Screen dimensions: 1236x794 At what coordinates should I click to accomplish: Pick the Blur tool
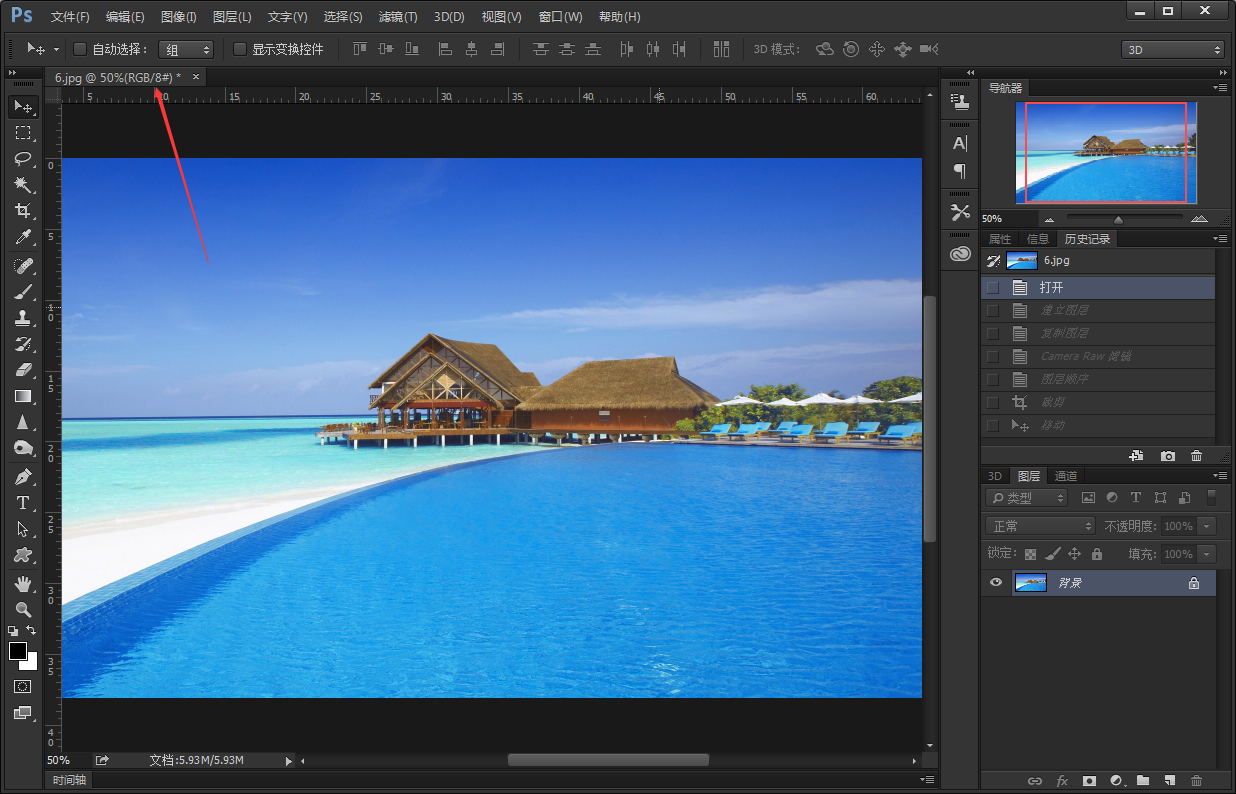click(22, 422)
